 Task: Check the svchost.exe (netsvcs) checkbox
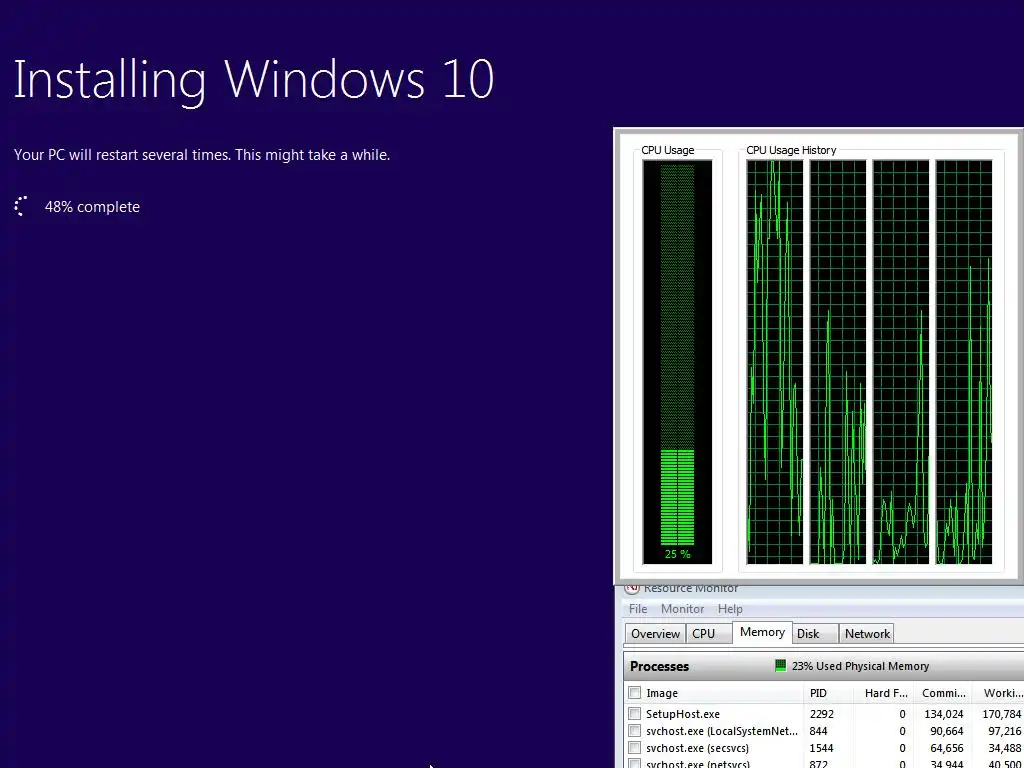click(634, 763)
